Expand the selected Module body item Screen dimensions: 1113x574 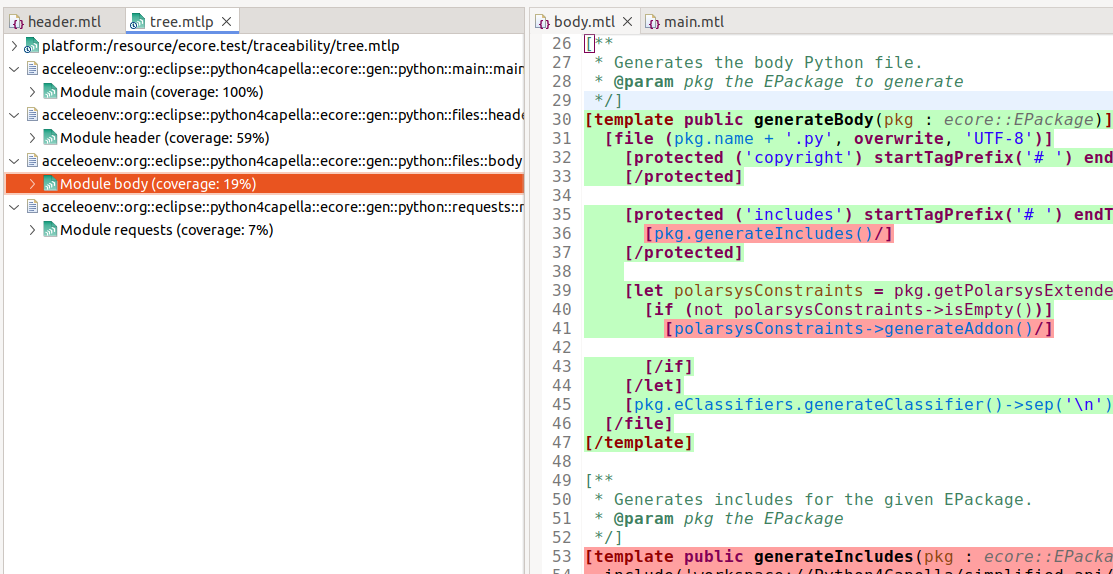pyautogui.click(x=32, y=184)
